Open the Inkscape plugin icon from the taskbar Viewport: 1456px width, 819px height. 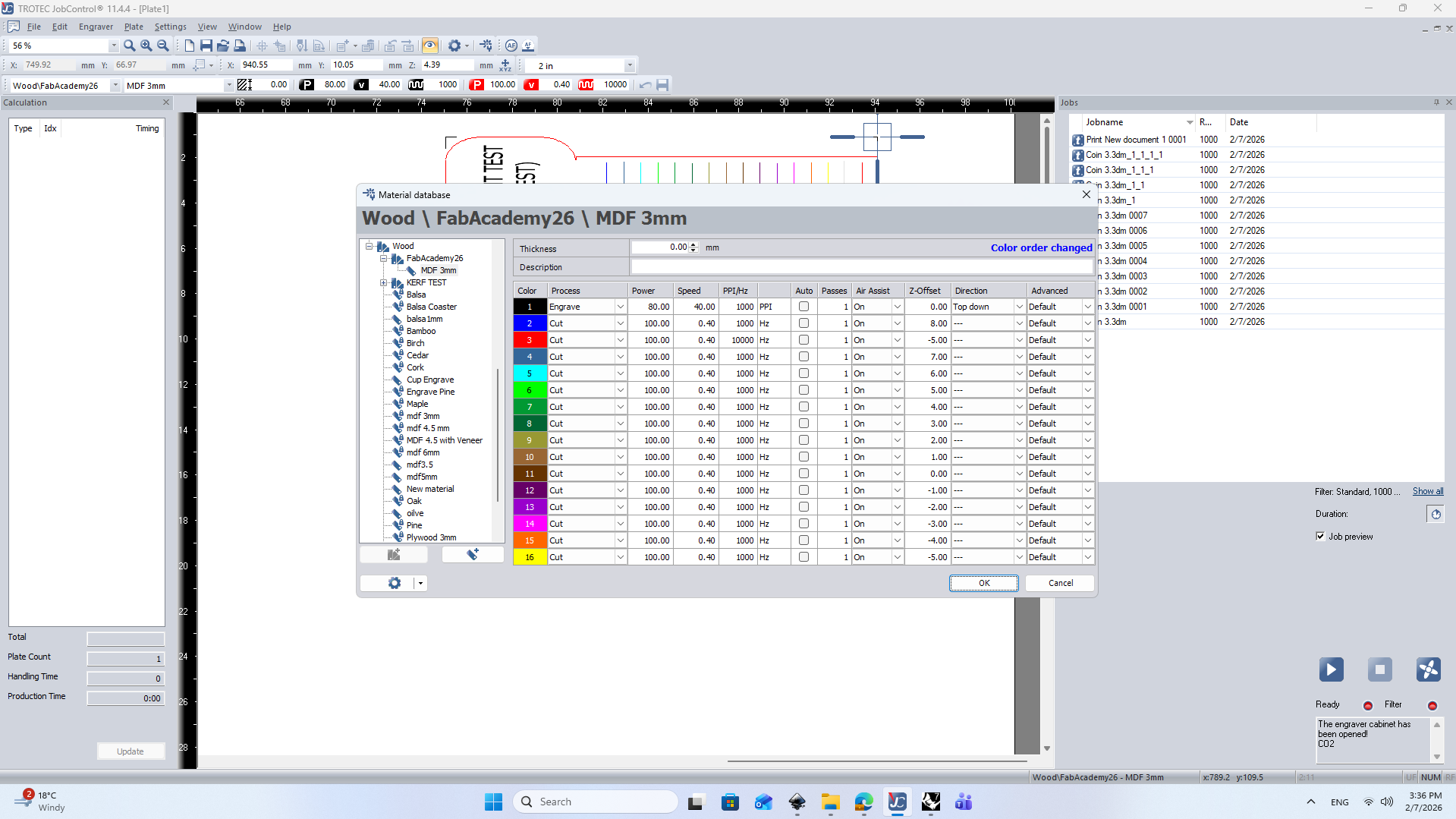pyautogui.click(x=797, y=802)
